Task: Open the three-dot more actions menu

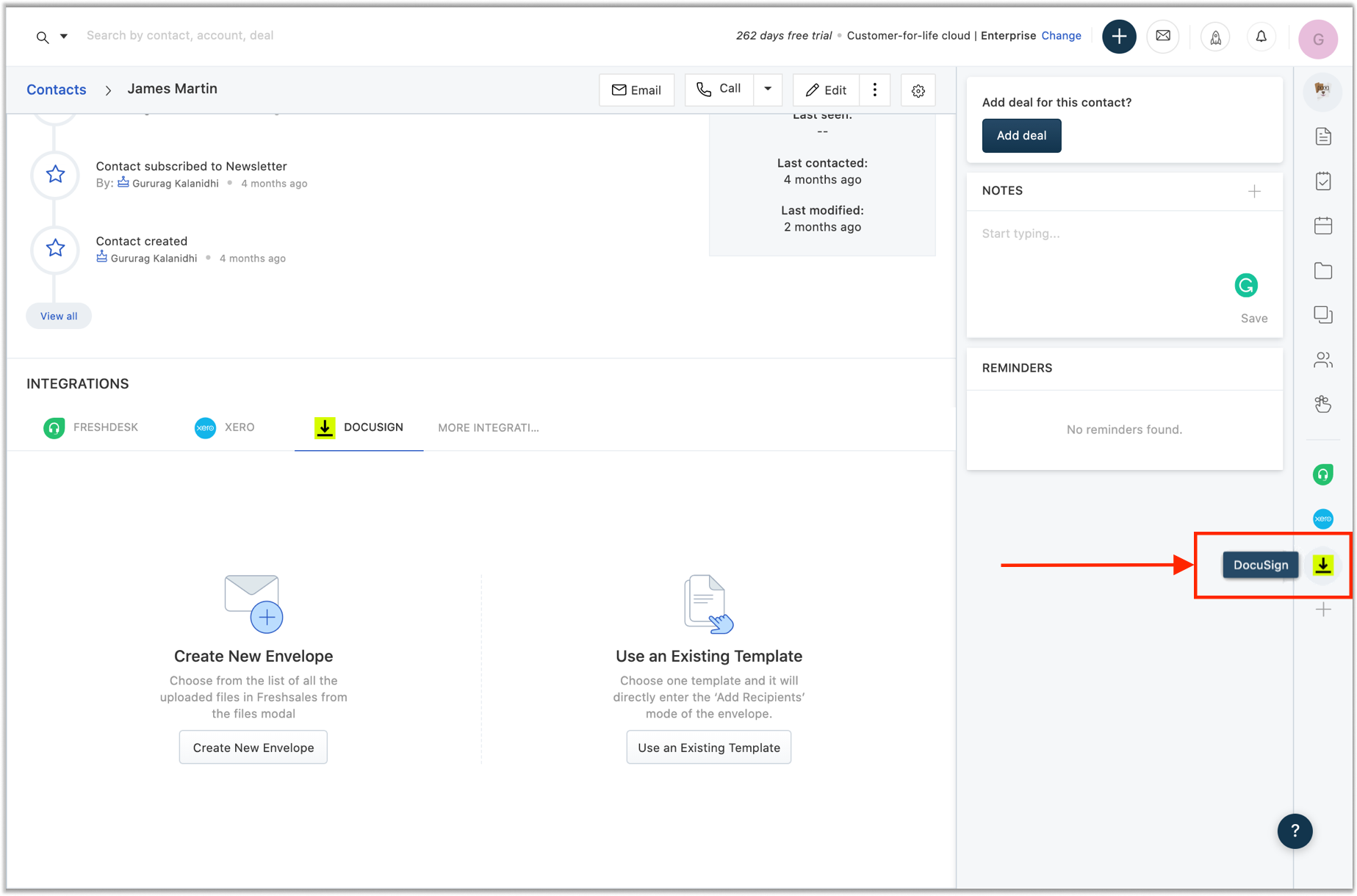Action: (874, 90)
